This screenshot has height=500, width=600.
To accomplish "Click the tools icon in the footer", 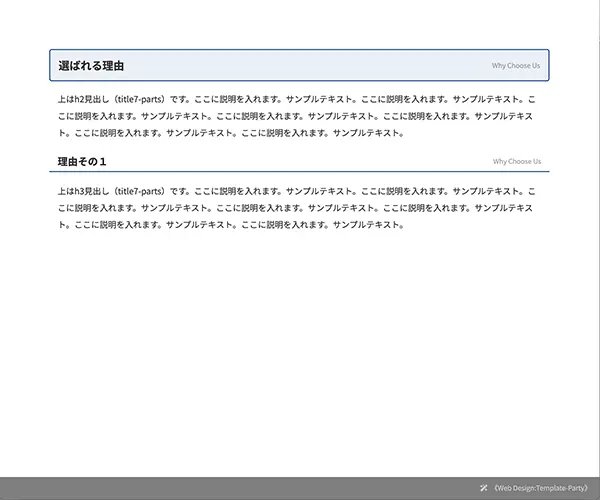I will [483, 488].
